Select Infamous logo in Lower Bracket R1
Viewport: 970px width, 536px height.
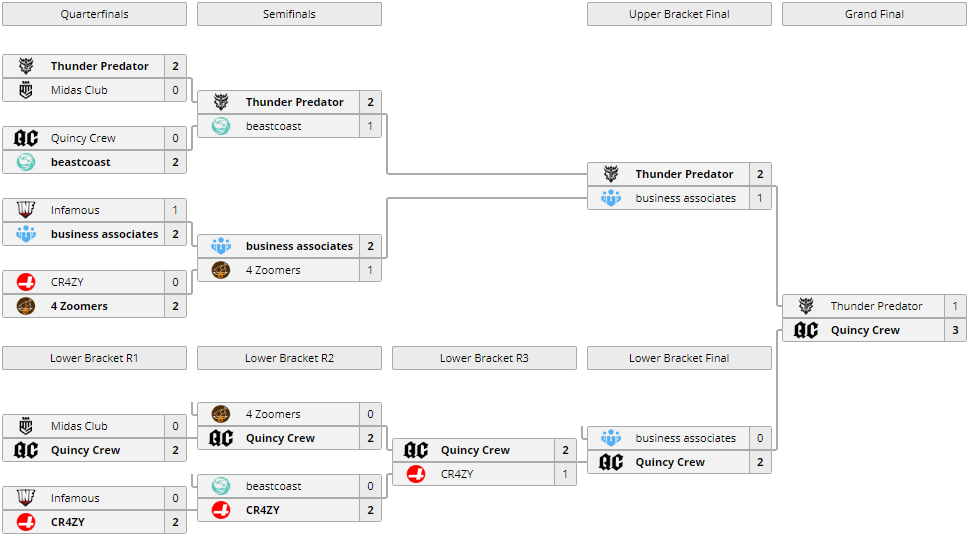pyautogui.click(x=26, y=498)
